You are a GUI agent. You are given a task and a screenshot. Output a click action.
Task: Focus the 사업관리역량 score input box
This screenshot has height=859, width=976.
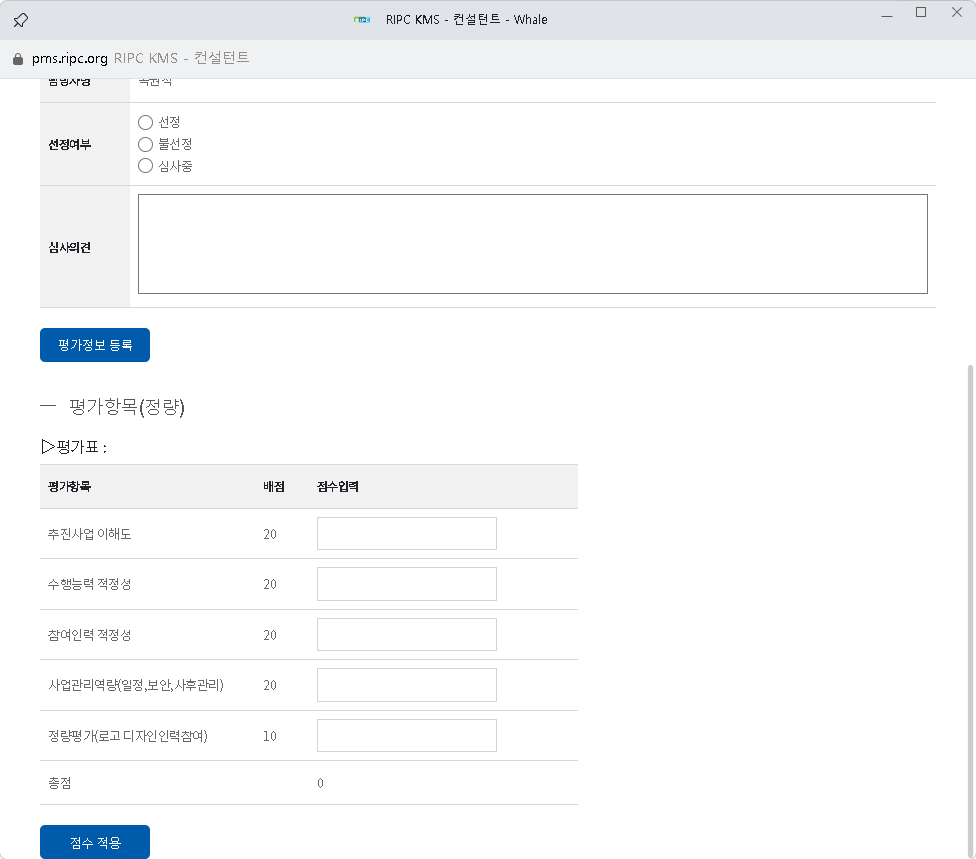(406, 685)
